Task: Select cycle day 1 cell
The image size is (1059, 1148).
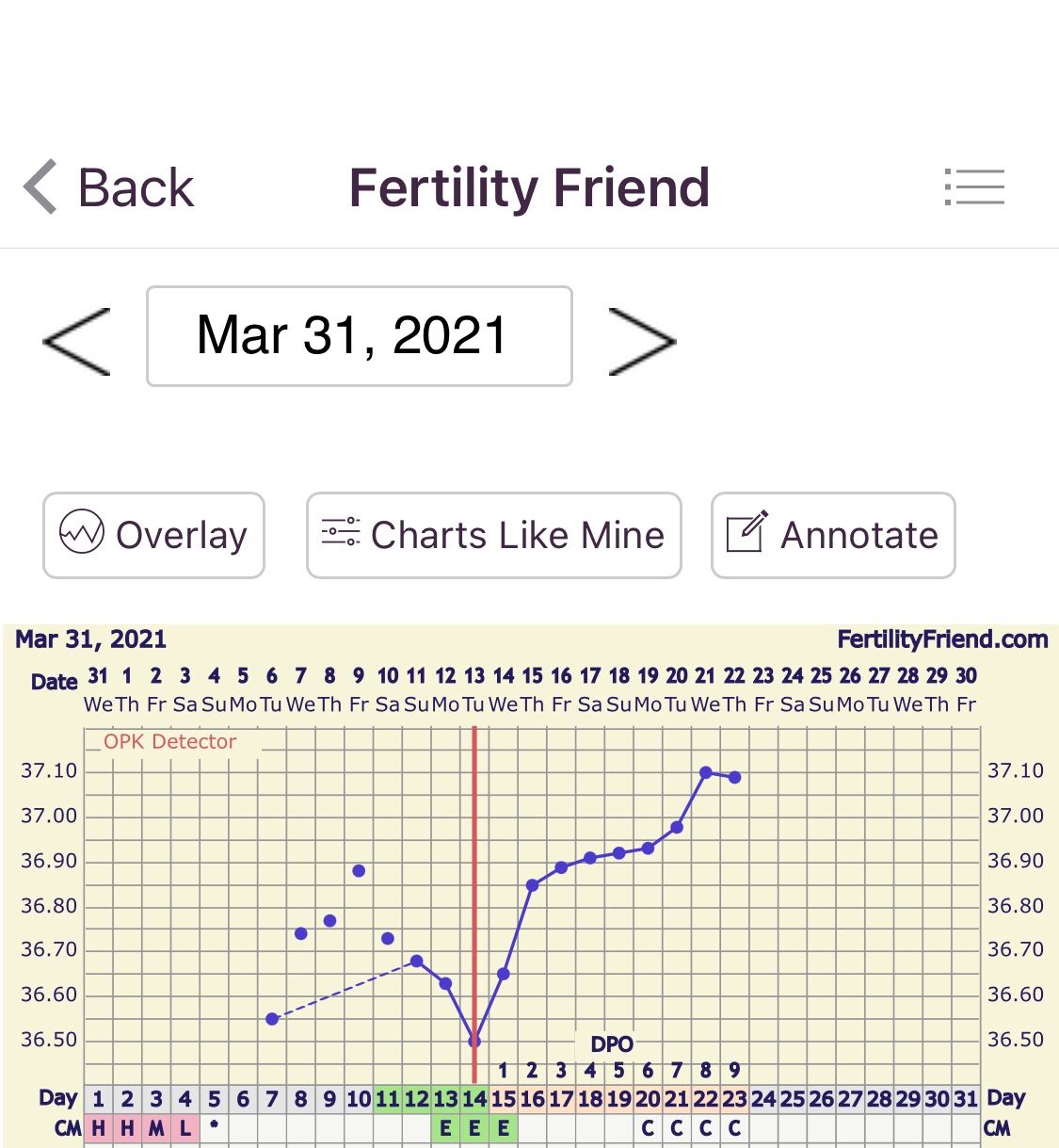Action: (x=99, y=1099)
